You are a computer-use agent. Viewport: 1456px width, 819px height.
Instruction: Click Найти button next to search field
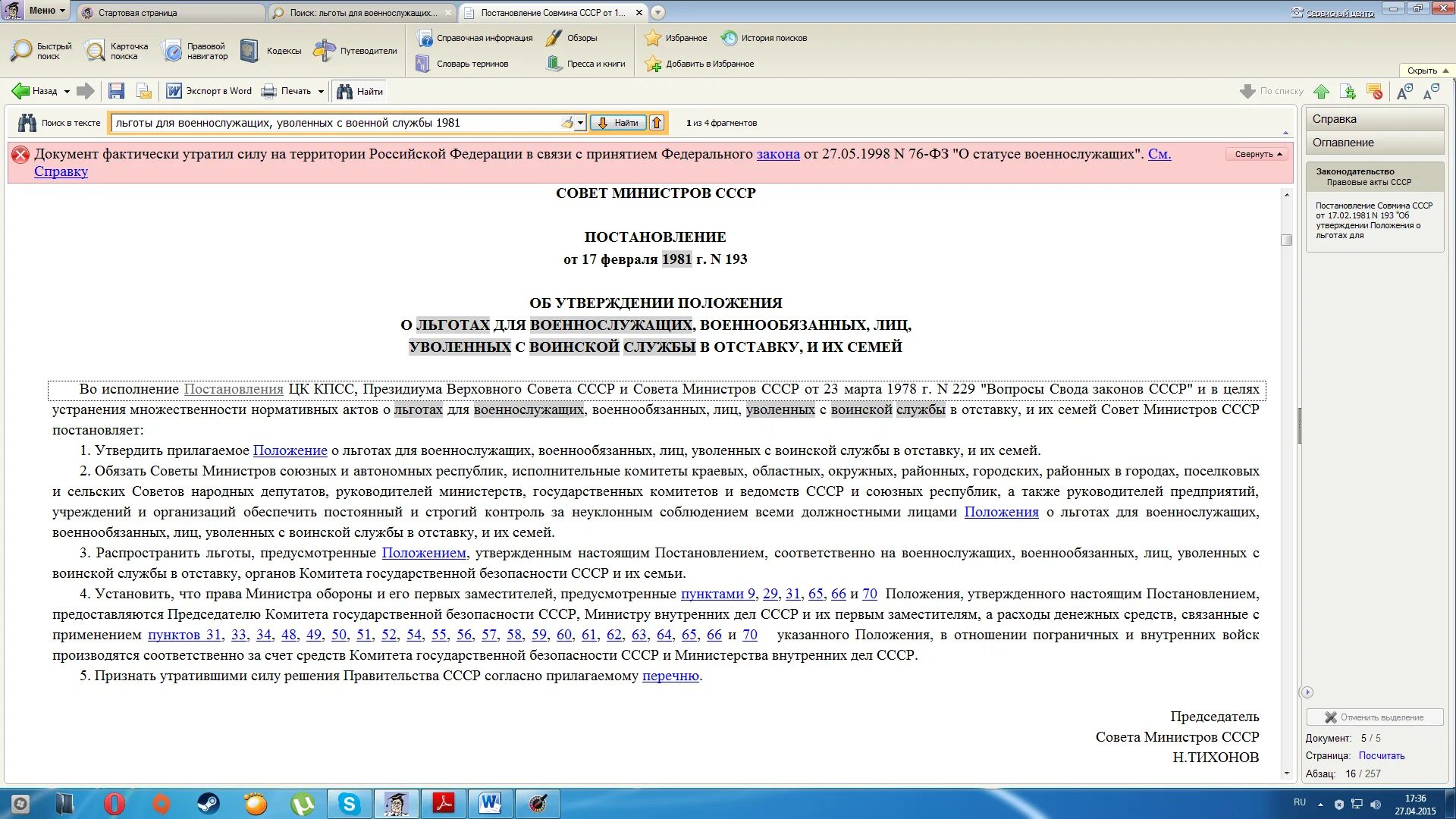pyautogui.click(x=619, y=123)
